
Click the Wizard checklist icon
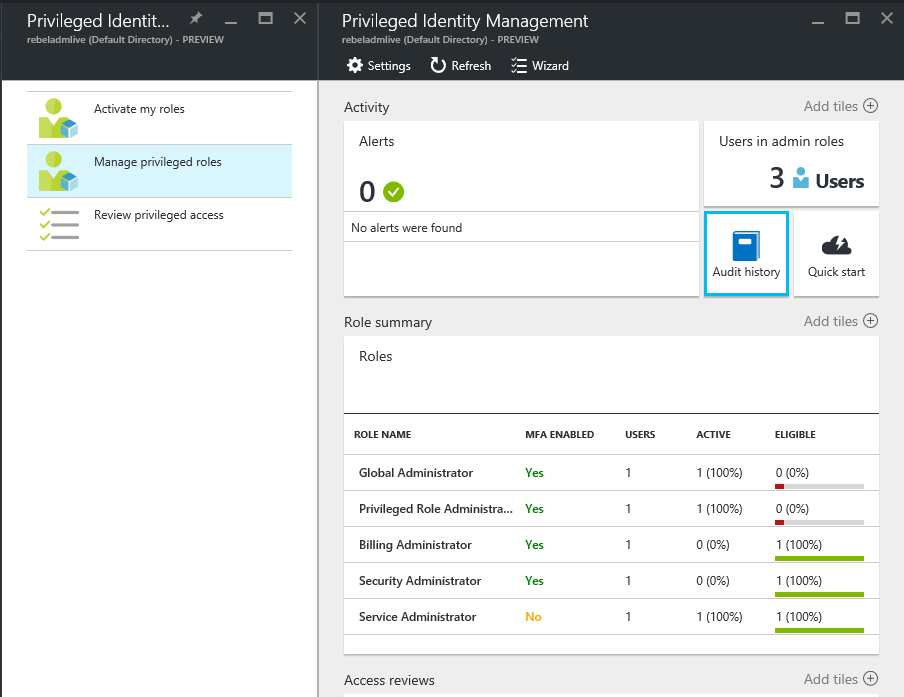(518, 66)
